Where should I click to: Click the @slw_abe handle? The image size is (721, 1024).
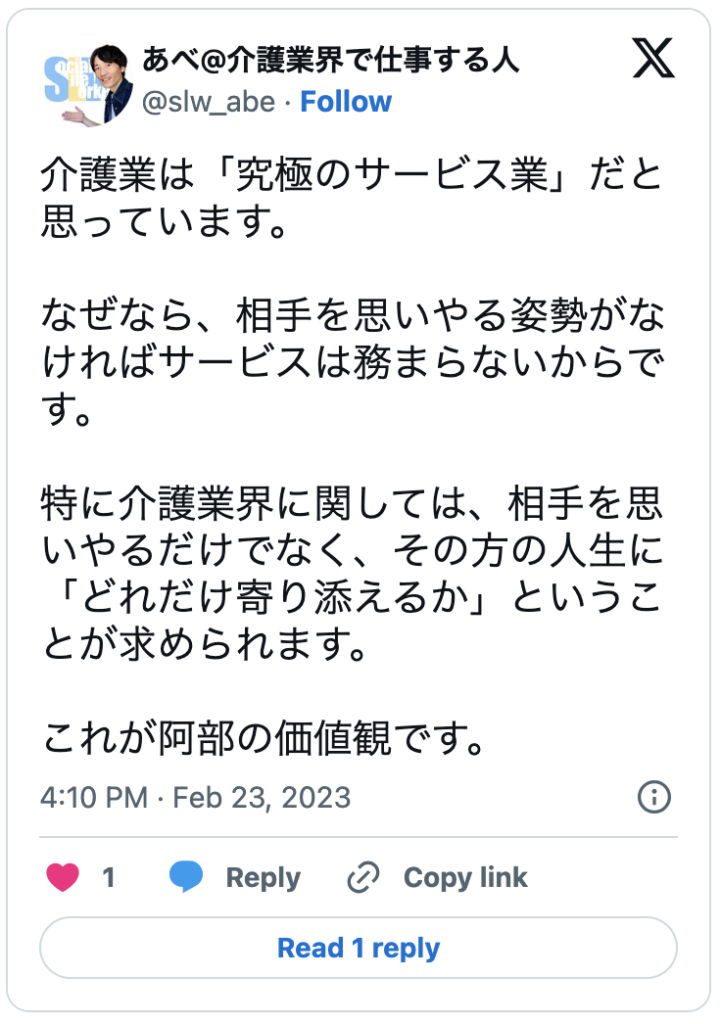[209, 102]
